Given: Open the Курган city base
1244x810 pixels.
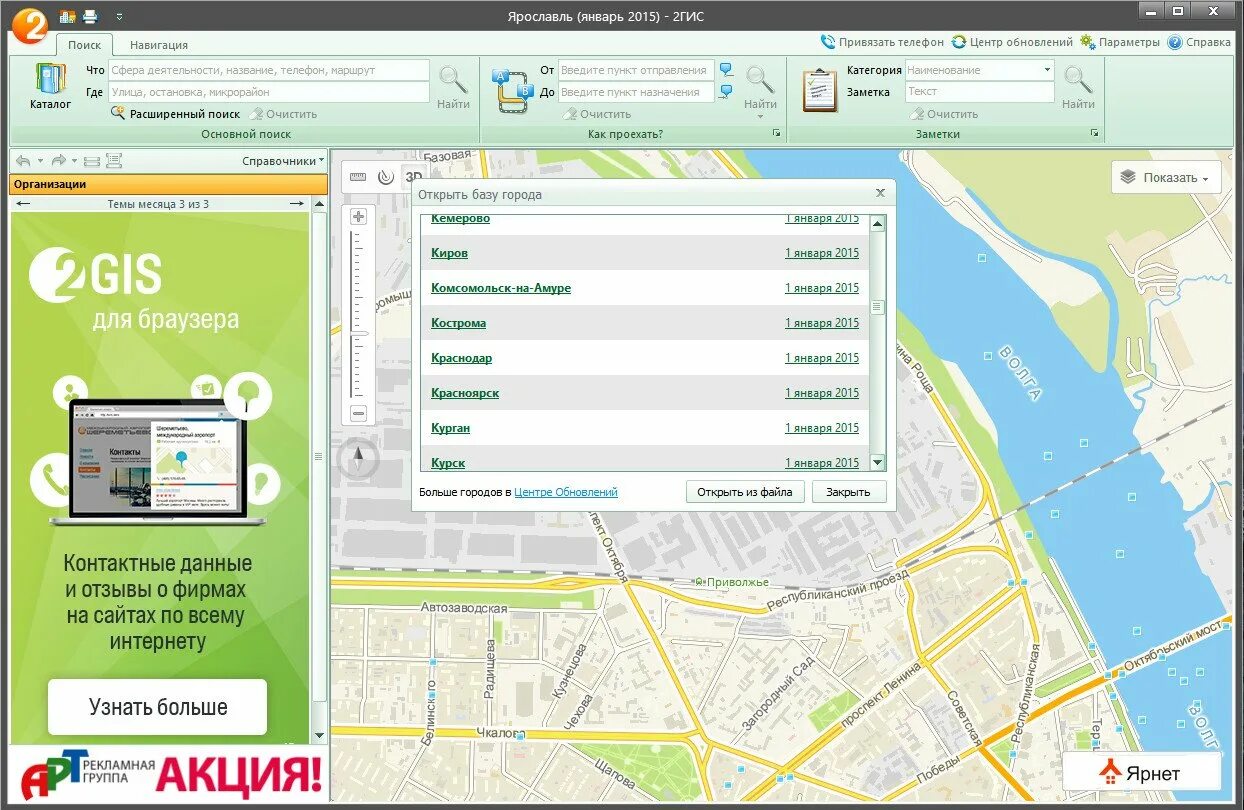Looking at the screenshot, I should 450,428.
